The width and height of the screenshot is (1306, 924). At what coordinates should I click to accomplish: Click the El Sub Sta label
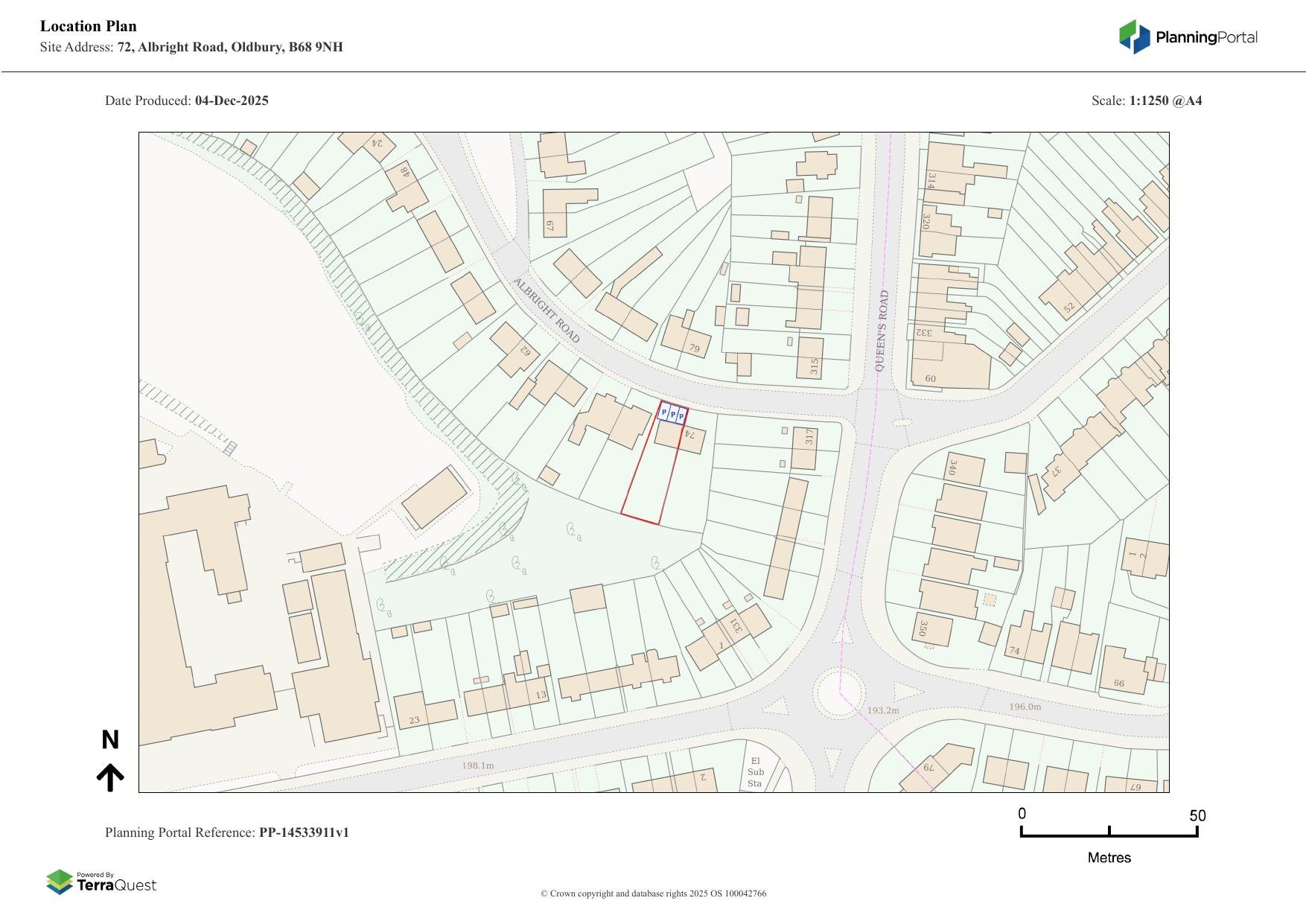tap(755, 771)
